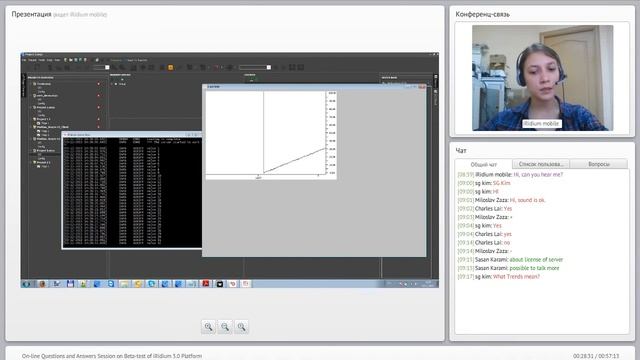
Task: Click the orange highlighted icon in editor toolbar
Action: 170,67
